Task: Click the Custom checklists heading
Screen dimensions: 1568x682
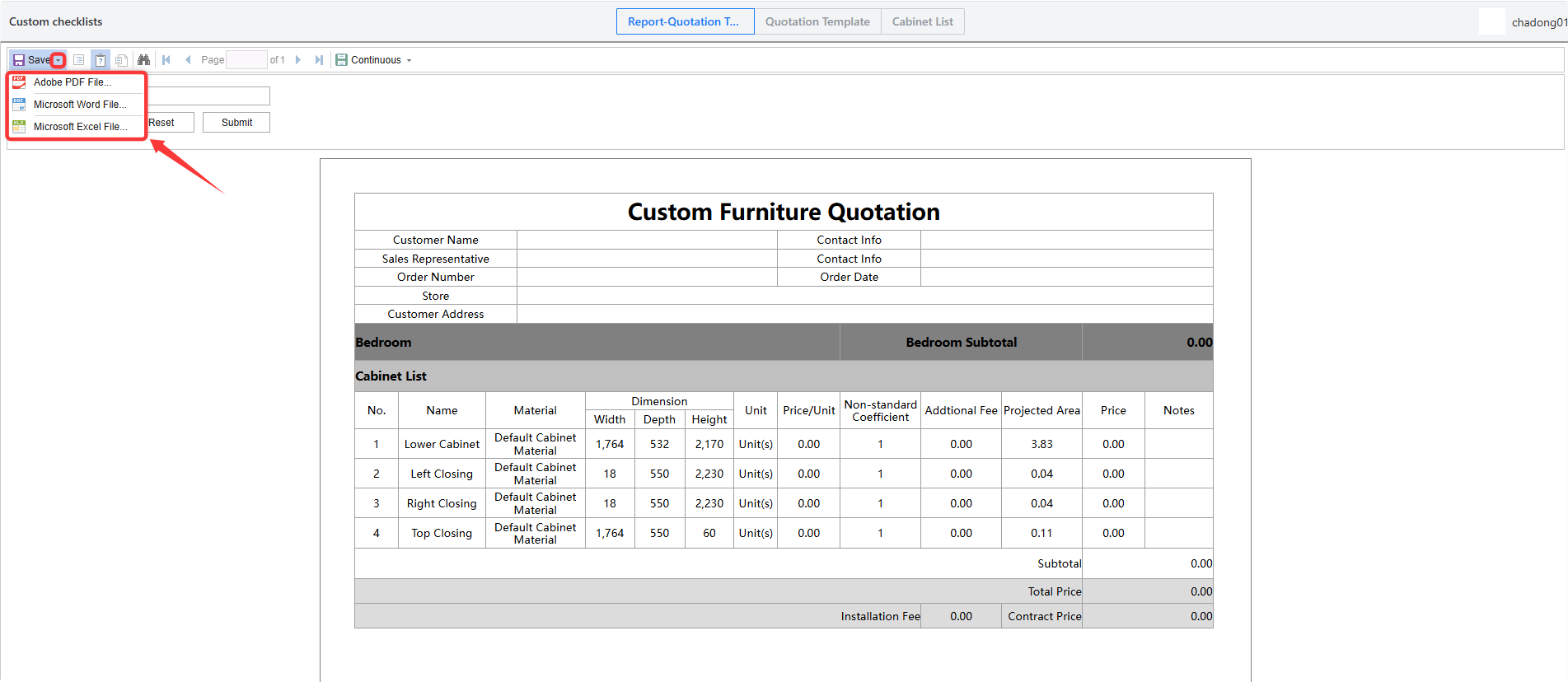Action: point(56,21)
